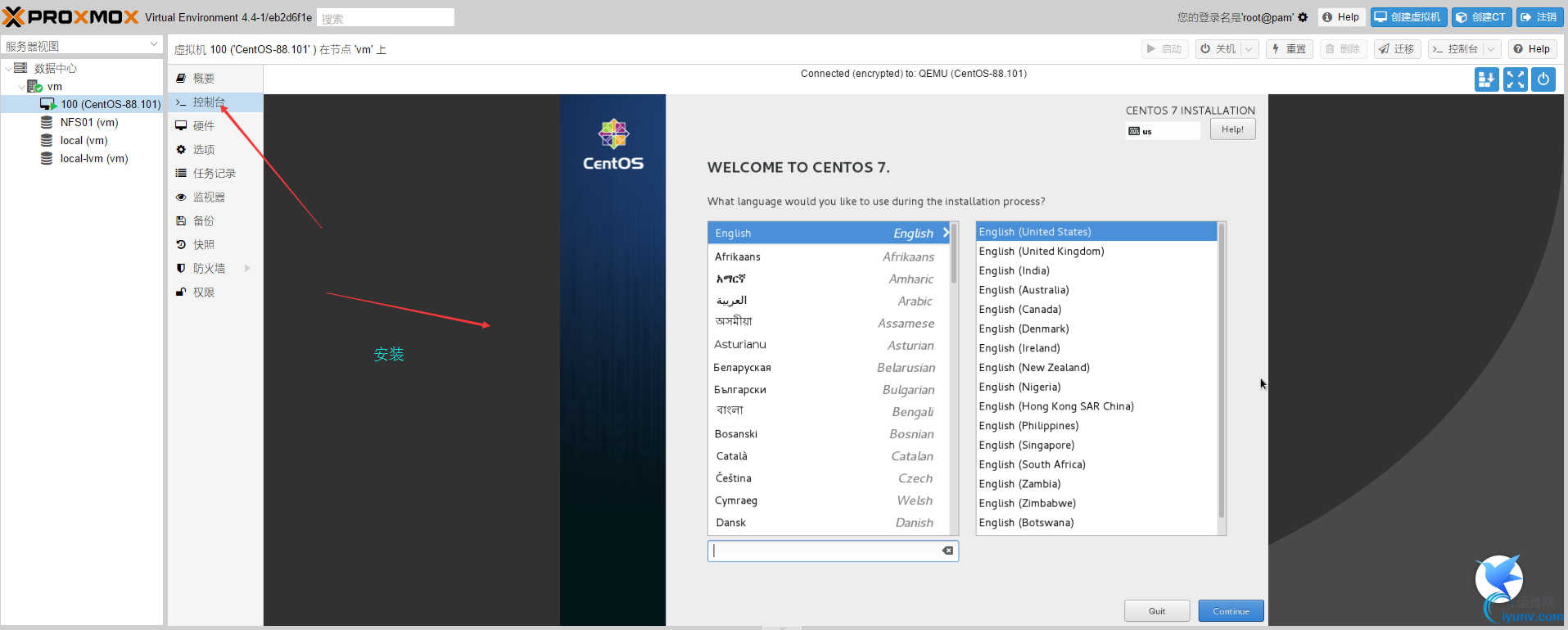Screen dimensions: 1568x630
Task: Click the installer Quit button
Action: (x=1157, y=611)
